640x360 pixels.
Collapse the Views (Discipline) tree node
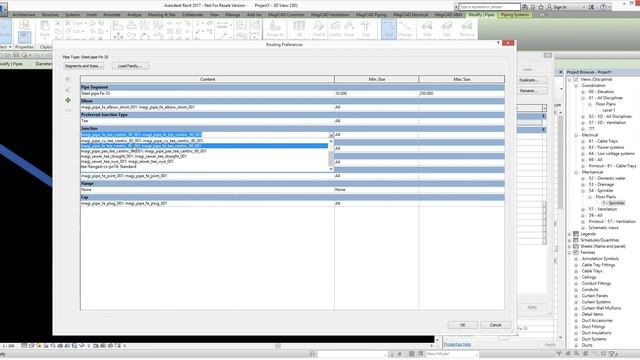pyautogui.click(x=570, y=80)
